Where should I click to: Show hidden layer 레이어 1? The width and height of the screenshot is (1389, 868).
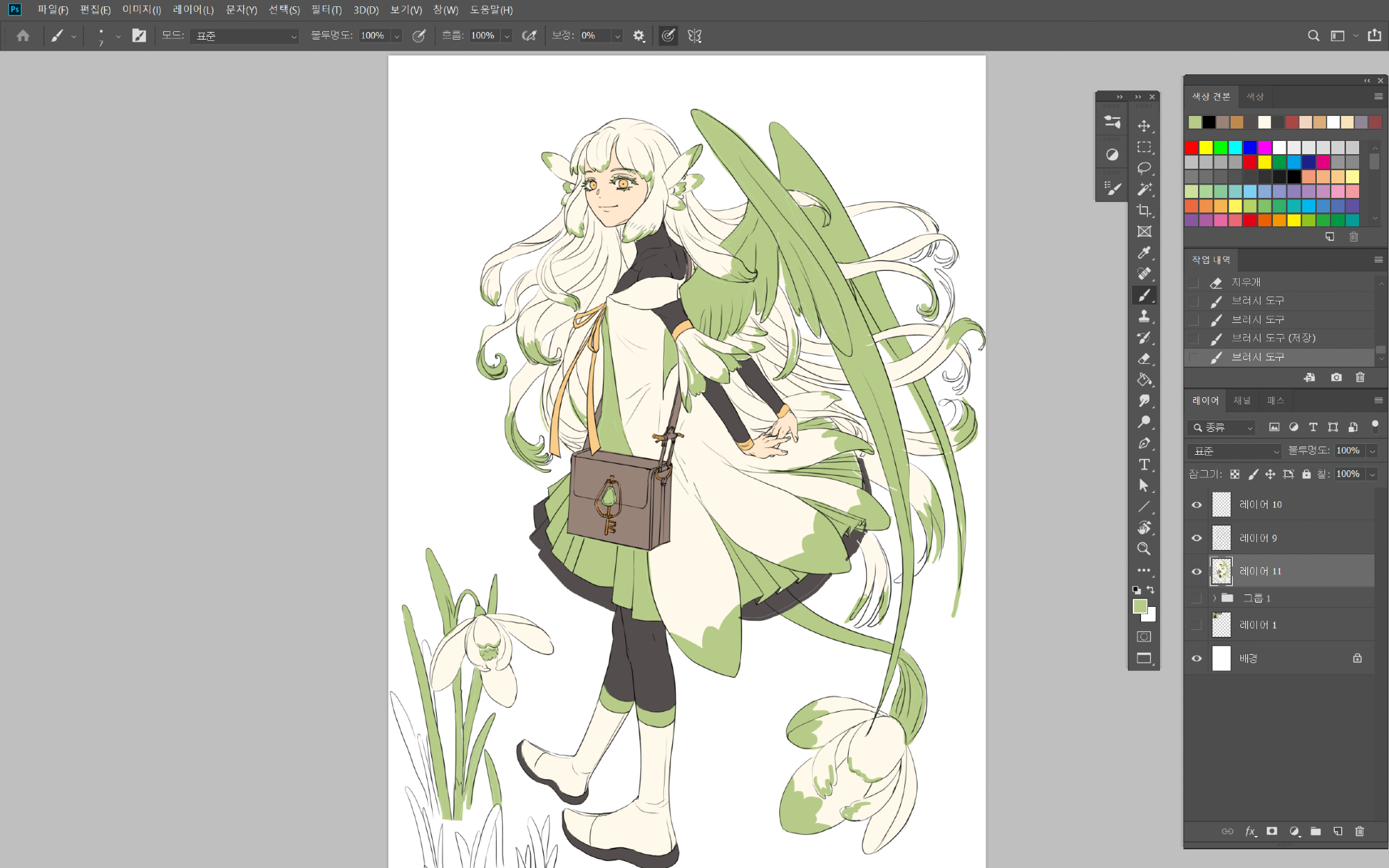point(1197,625)
